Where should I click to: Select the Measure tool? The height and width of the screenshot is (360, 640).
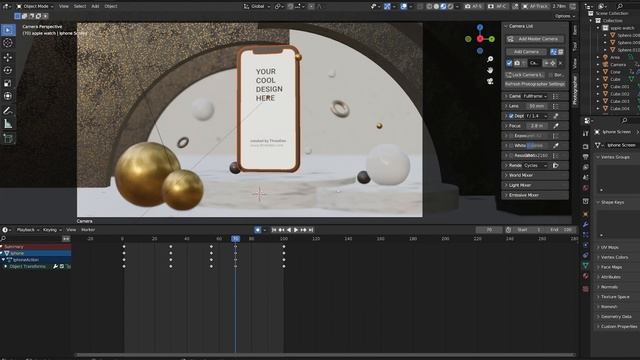tap(8, 124)
